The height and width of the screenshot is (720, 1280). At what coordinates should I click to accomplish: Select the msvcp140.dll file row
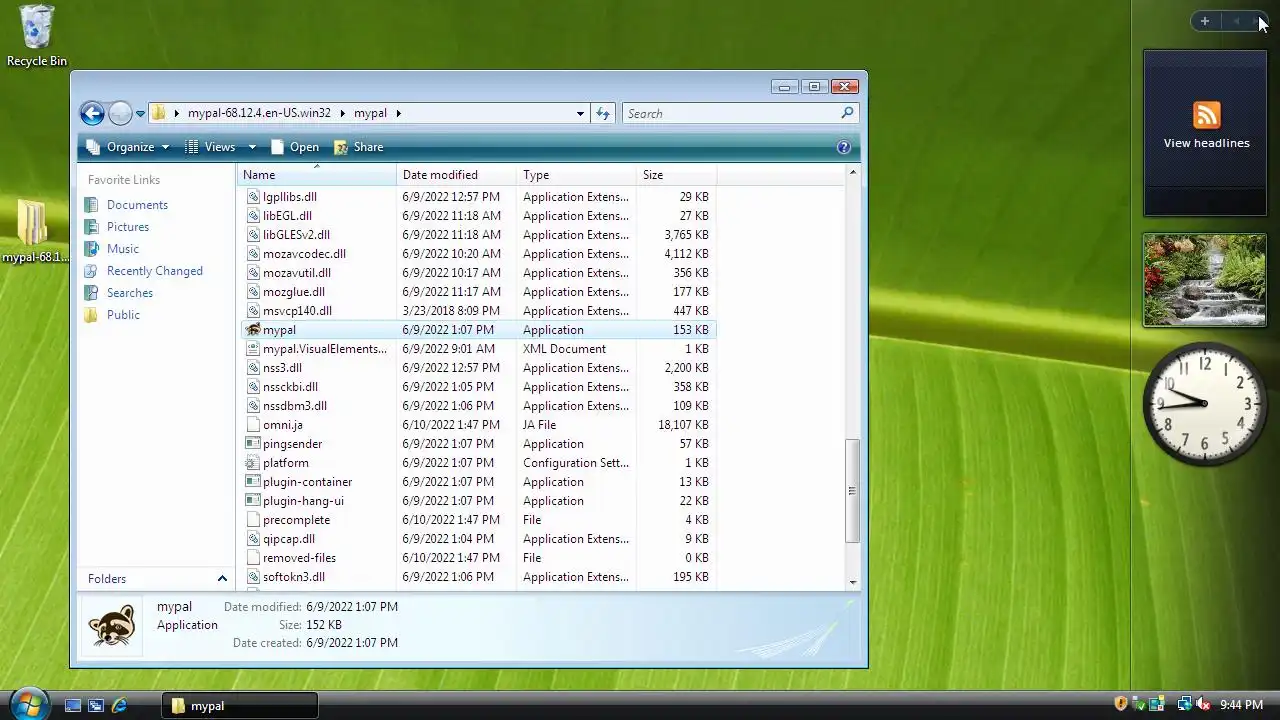479,311
